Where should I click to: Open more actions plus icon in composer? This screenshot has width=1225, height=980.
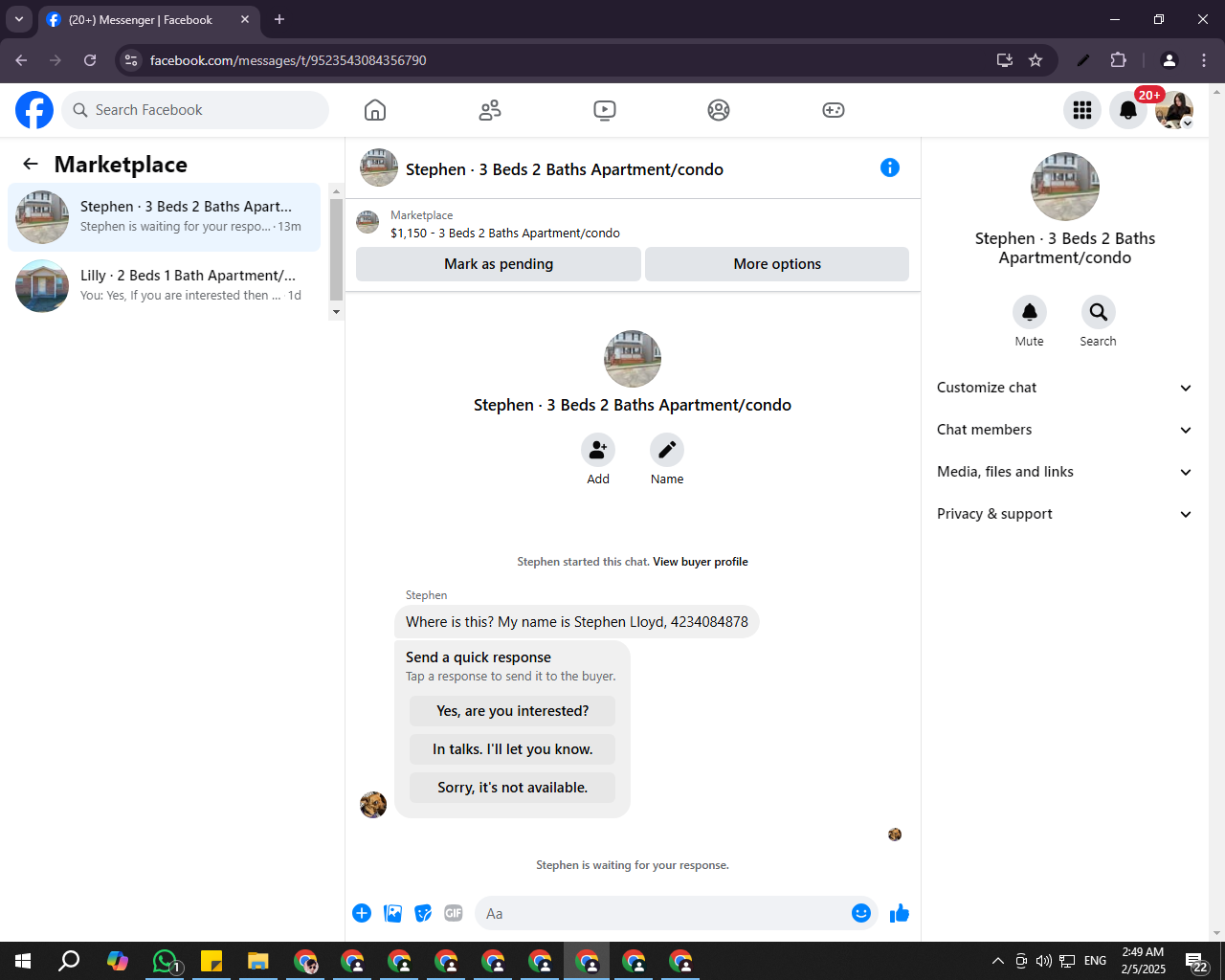click(362, 913)
